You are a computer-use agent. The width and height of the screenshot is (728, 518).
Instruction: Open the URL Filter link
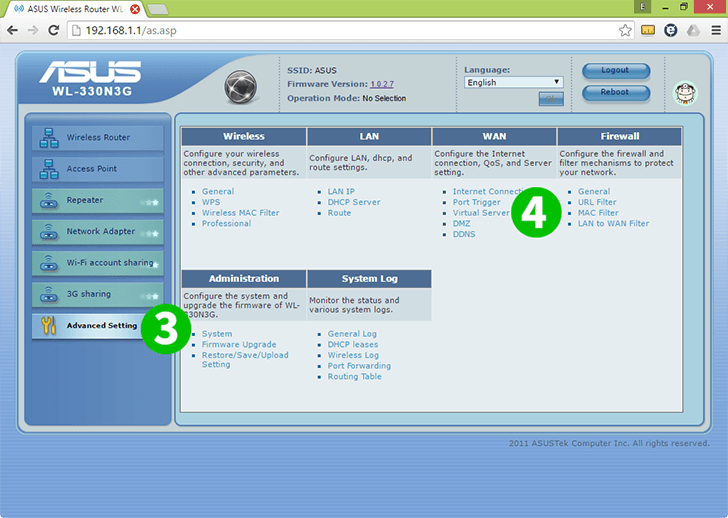[x=597, y=202]
